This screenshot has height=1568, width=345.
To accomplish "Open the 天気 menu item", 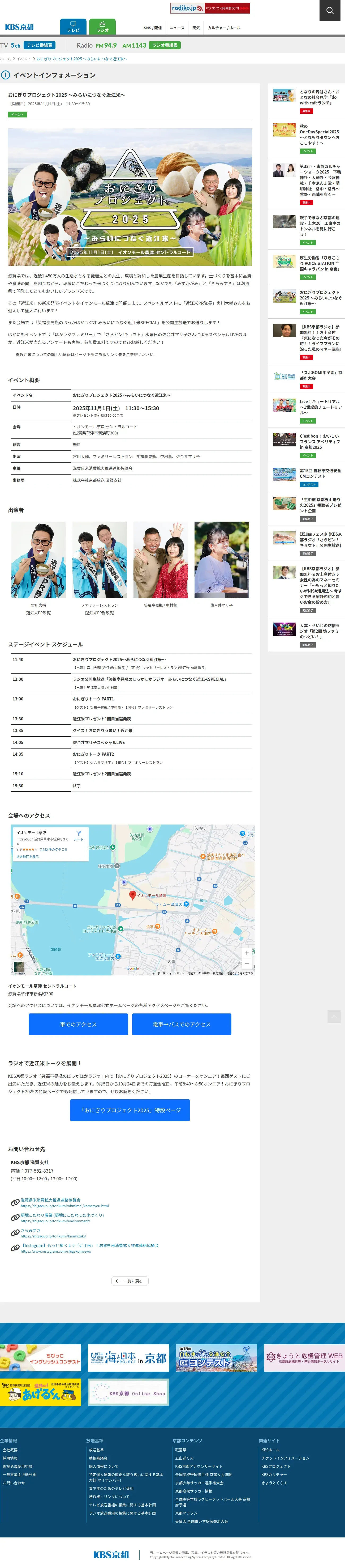I will 196,28.
